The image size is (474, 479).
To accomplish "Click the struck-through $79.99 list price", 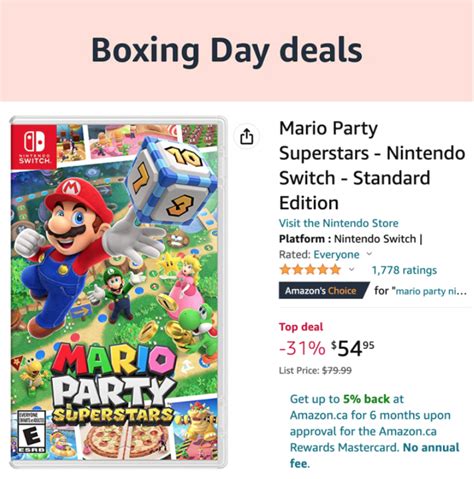I will click(337, 371).
